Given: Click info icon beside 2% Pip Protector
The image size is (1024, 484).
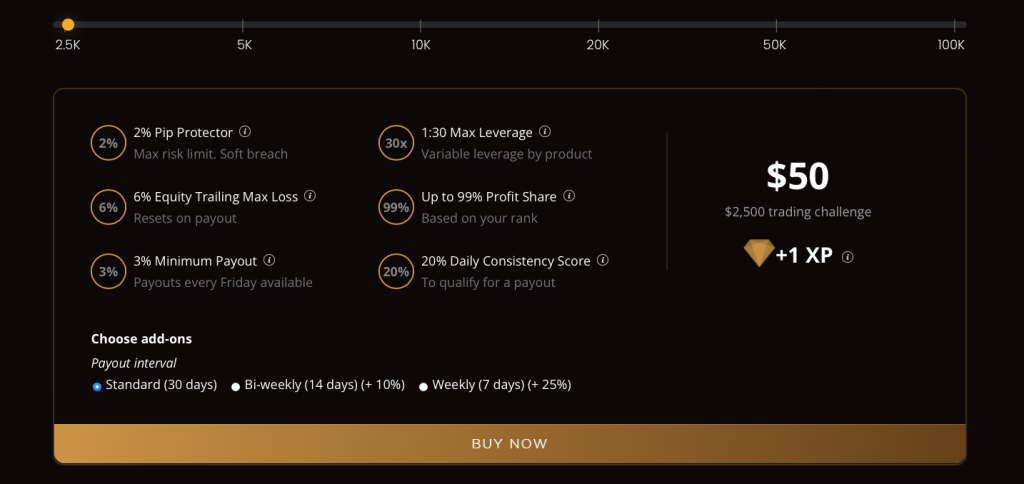Looking at the screenshot, I should tap(245, 132).
